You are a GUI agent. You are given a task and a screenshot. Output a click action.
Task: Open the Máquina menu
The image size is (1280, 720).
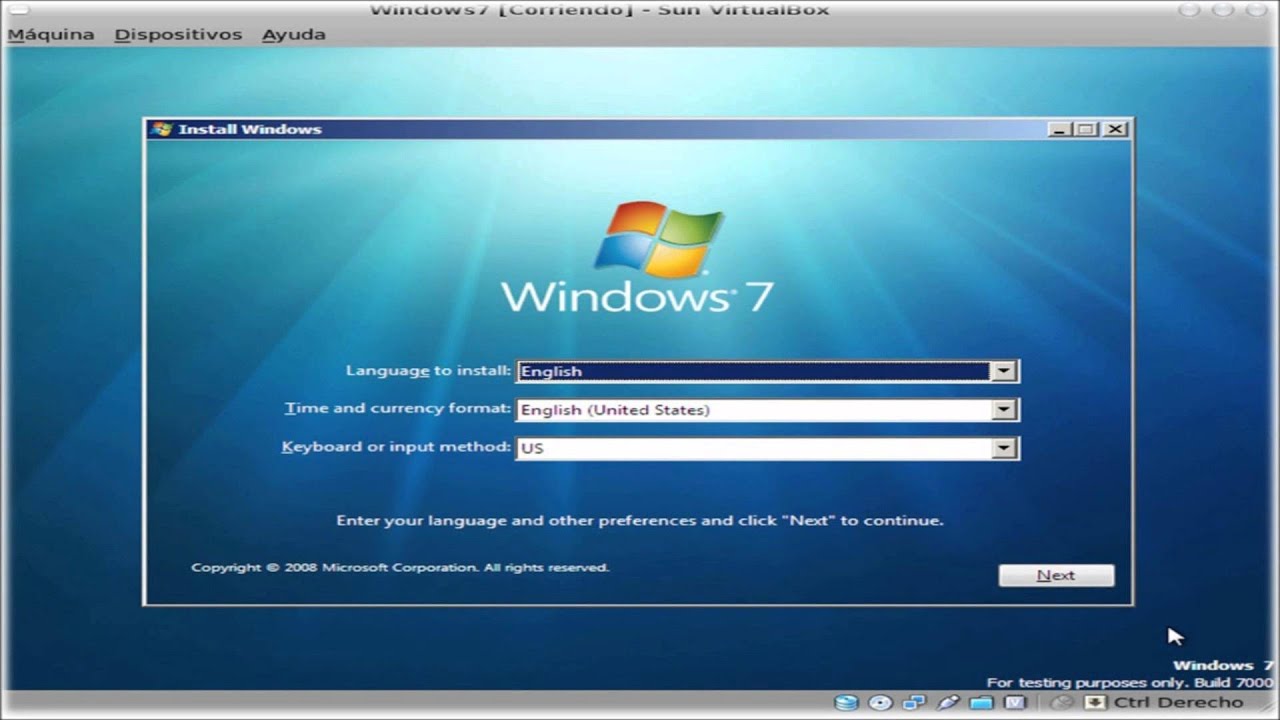pyautogui.click(x=51, y=34)
